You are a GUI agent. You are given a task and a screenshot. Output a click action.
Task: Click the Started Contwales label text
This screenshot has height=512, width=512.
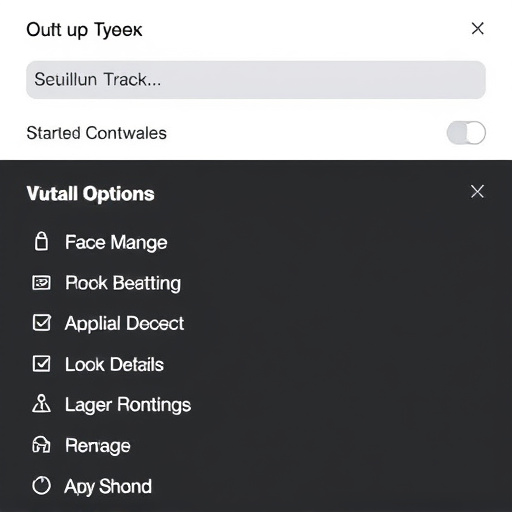[x=96, y=133]
